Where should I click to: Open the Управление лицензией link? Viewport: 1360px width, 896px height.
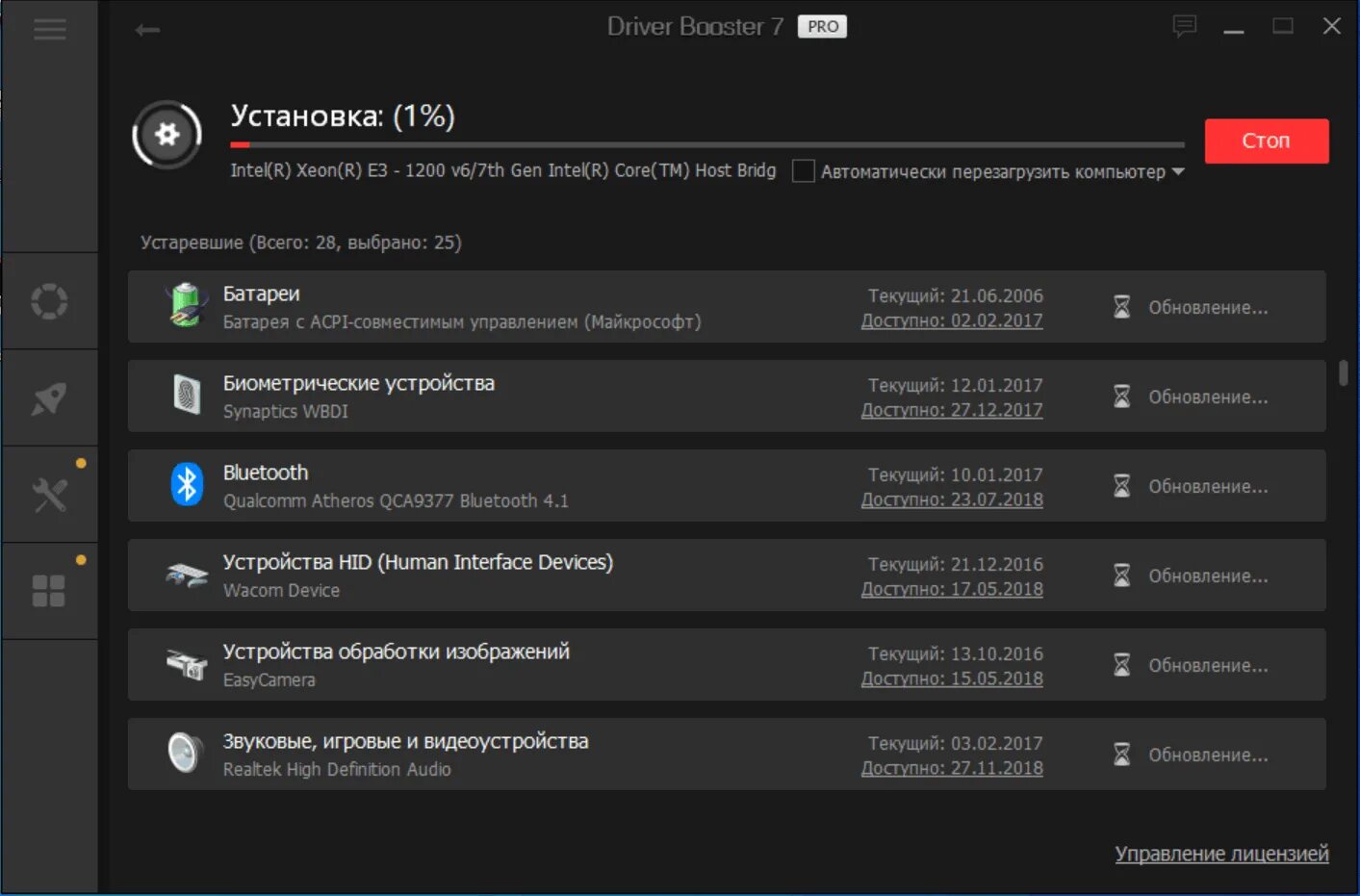click(x=1221, y=854)
